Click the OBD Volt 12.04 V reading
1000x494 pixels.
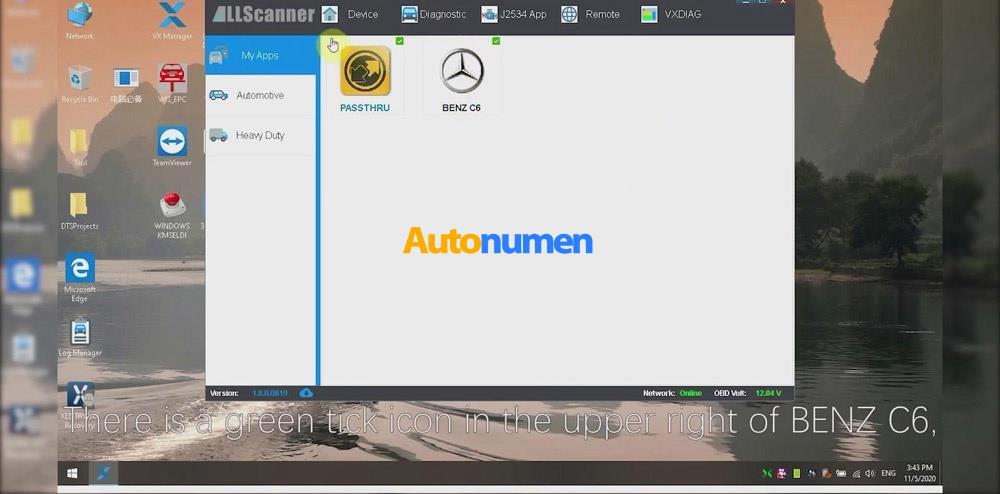768,393
